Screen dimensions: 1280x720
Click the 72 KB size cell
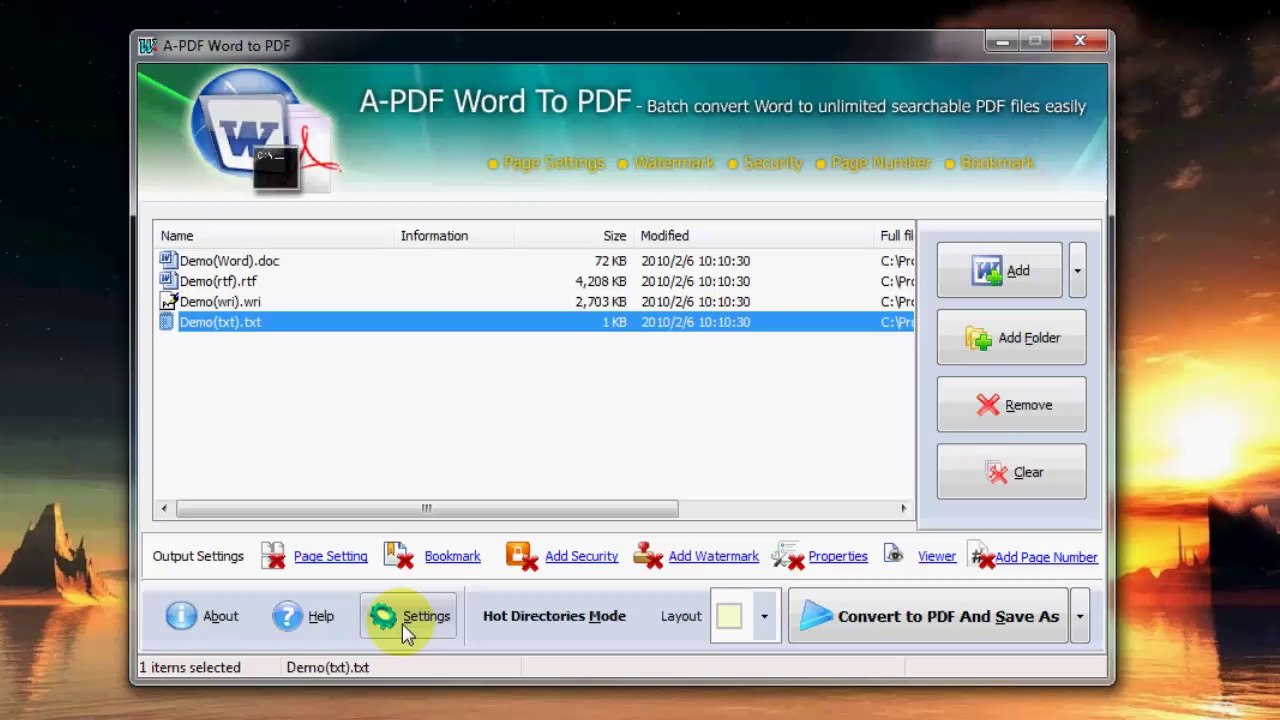coord(610,260)
